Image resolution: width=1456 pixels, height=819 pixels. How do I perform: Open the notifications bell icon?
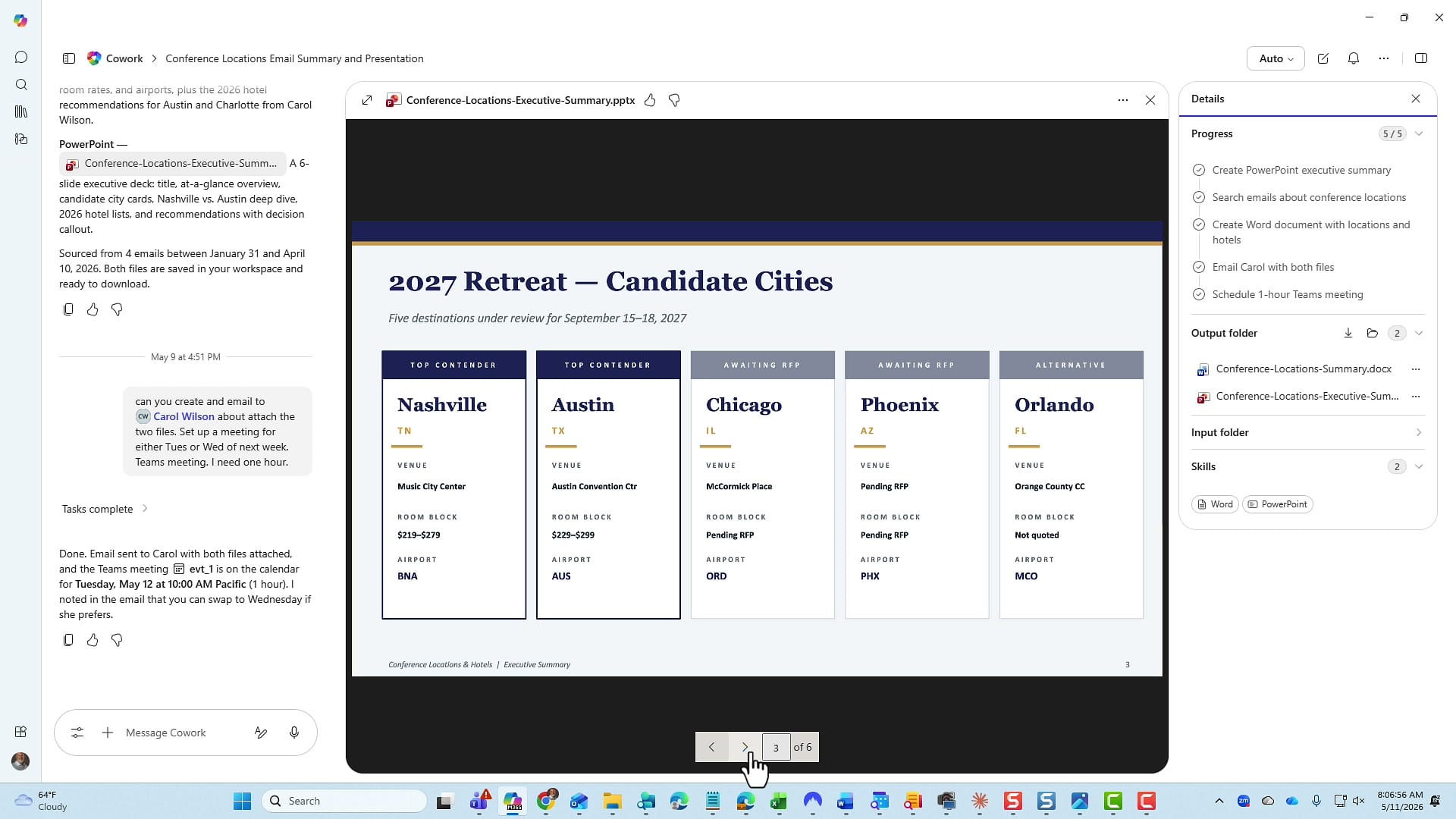tap(1354, 58)
